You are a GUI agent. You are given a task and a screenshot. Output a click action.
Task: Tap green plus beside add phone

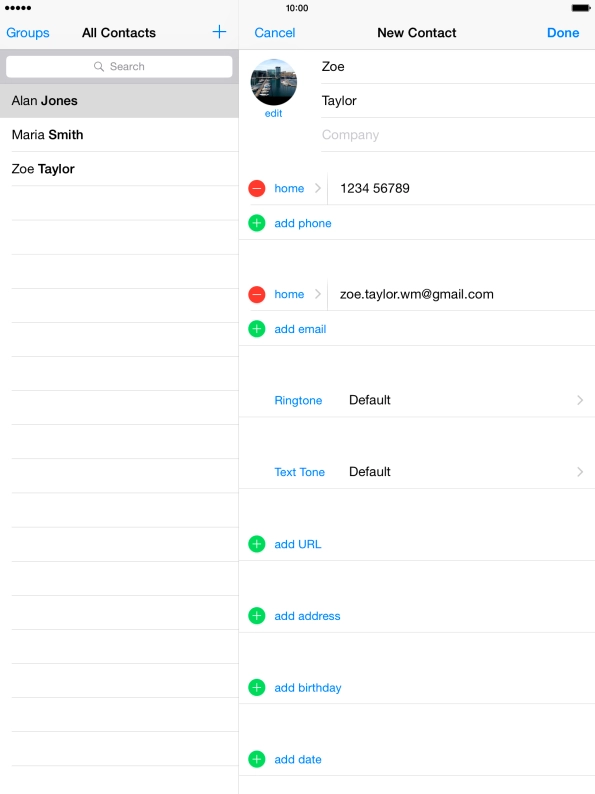pyautogui.click(x=257, y=223)
